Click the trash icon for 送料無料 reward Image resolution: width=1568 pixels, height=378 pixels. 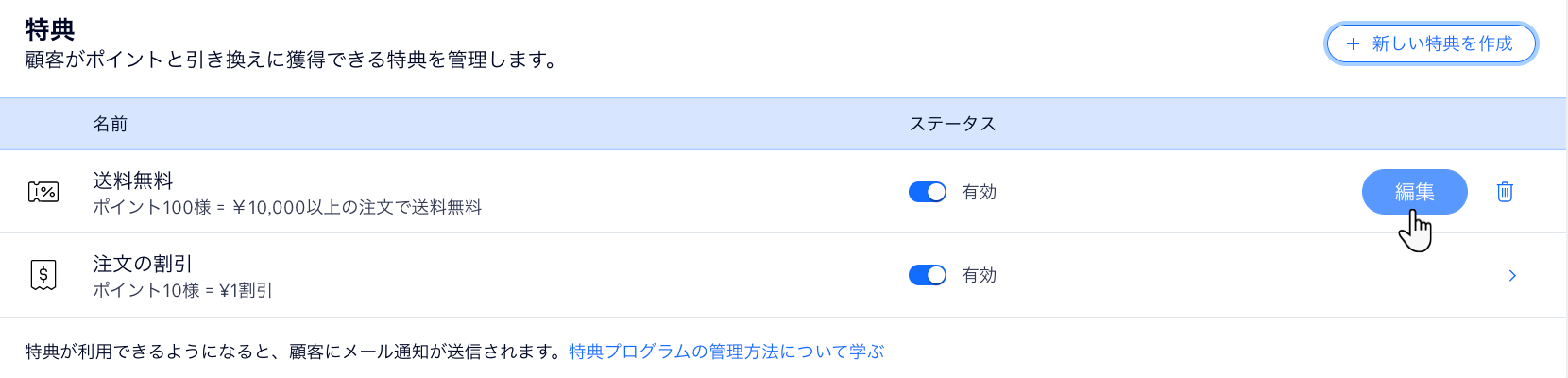point(1505,192)
